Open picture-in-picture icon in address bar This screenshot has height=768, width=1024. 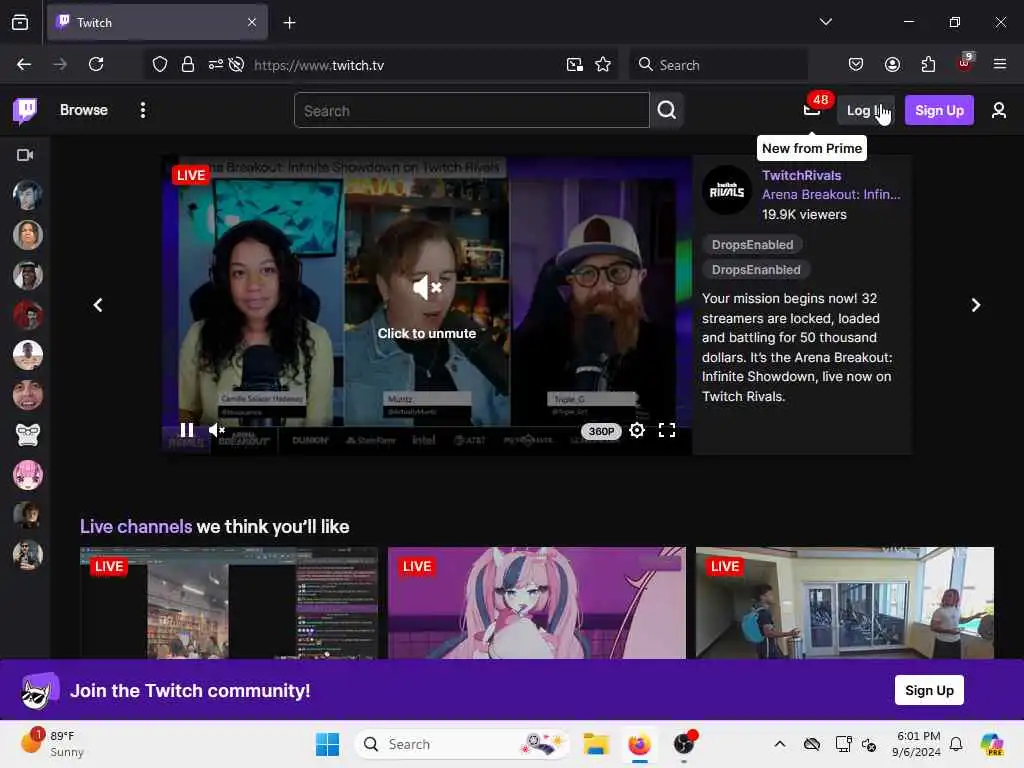(x=575, y=64)
